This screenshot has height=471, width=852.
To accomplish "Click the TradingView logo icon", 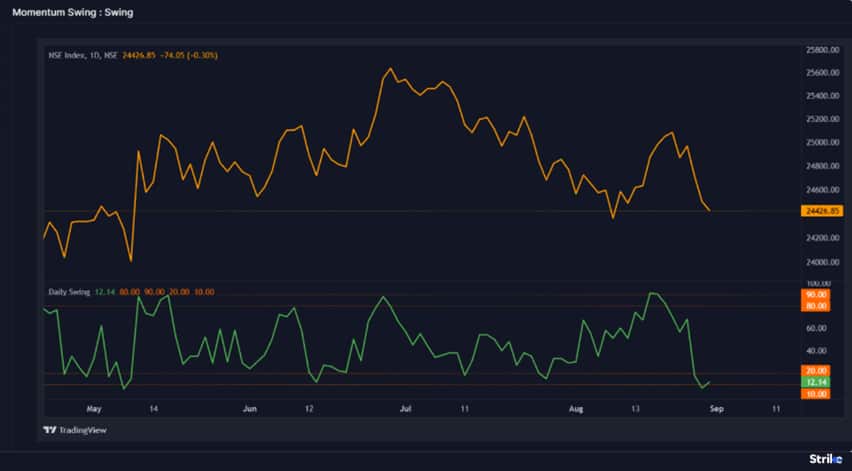I will click(50, 430).
